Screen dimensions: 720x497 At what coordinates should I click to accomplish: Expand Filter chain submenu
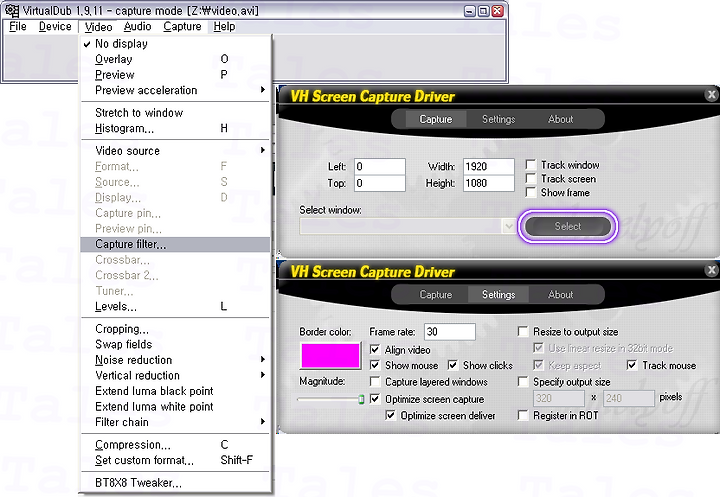click(x=175, y=422)
